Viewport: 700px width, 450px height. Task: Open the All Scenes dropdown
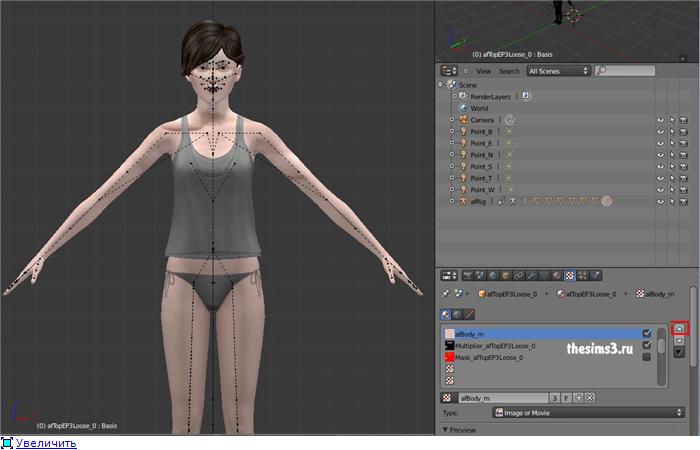558,71
